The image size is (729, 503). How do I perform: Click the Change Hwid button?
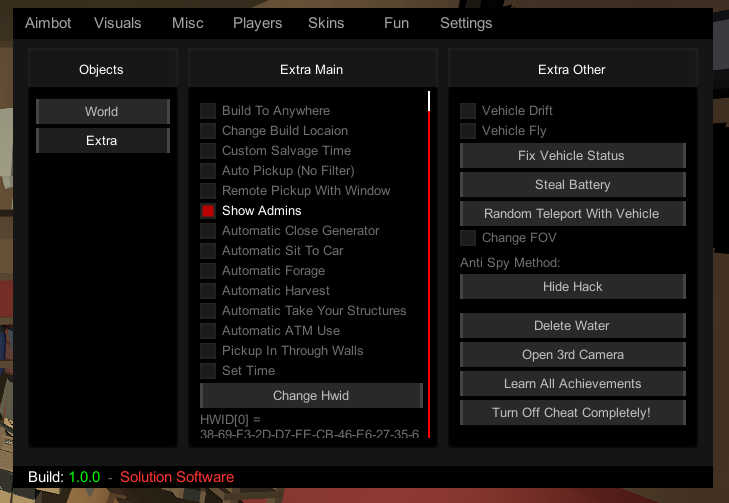311,396
